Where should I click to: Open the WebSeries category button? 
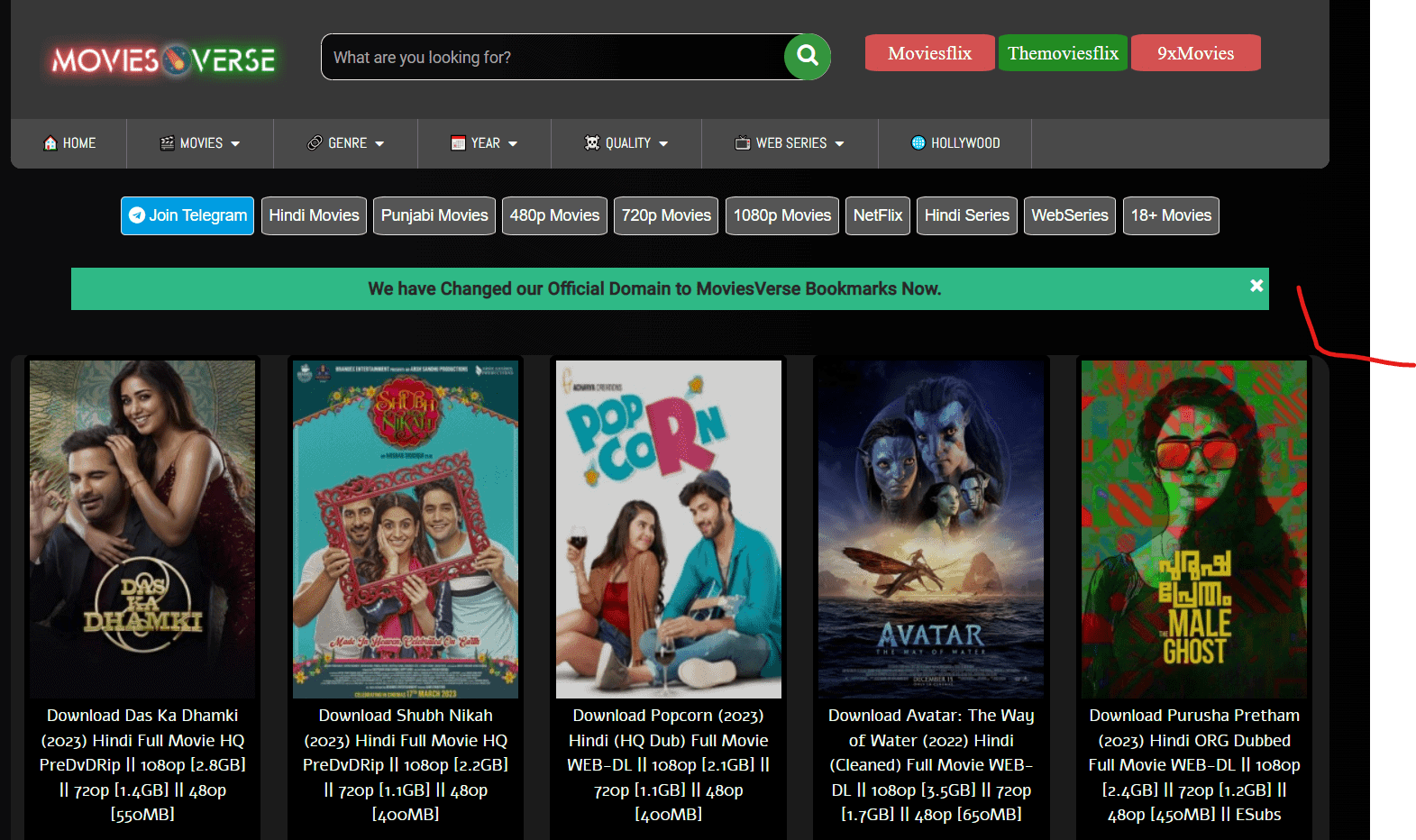(1070, 215)
